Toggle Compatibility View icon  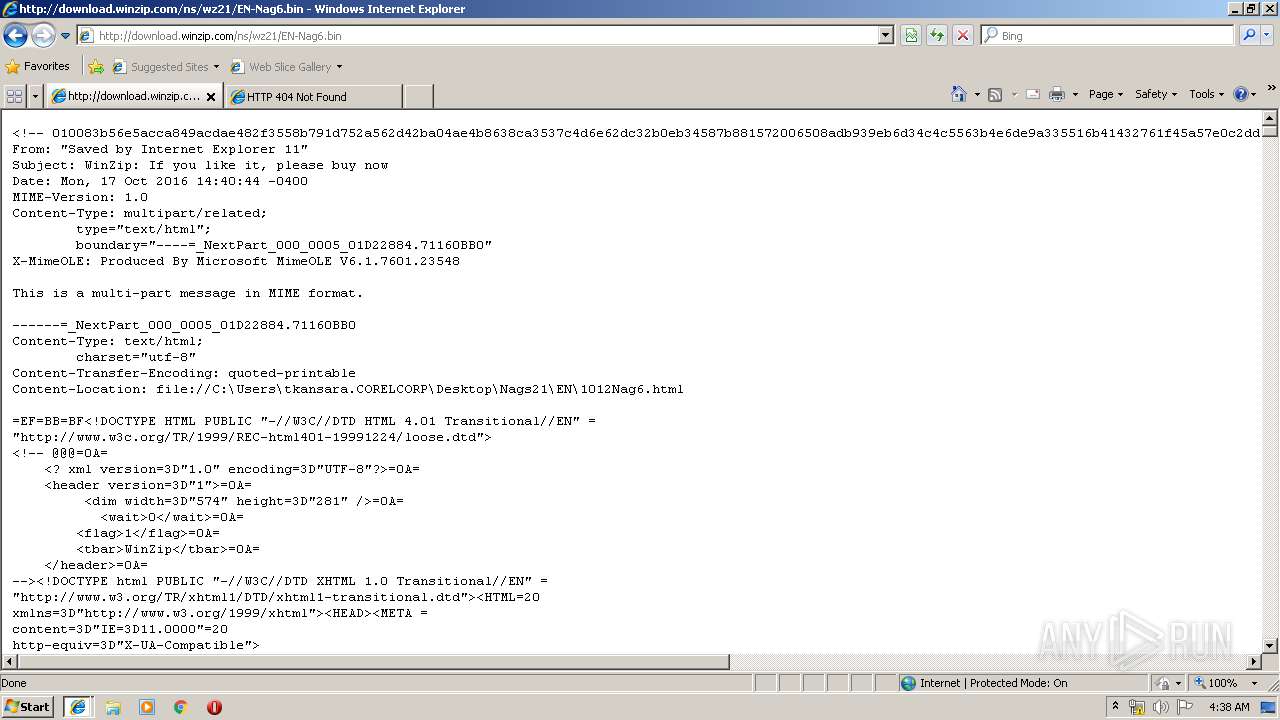[x=911, y=36]
